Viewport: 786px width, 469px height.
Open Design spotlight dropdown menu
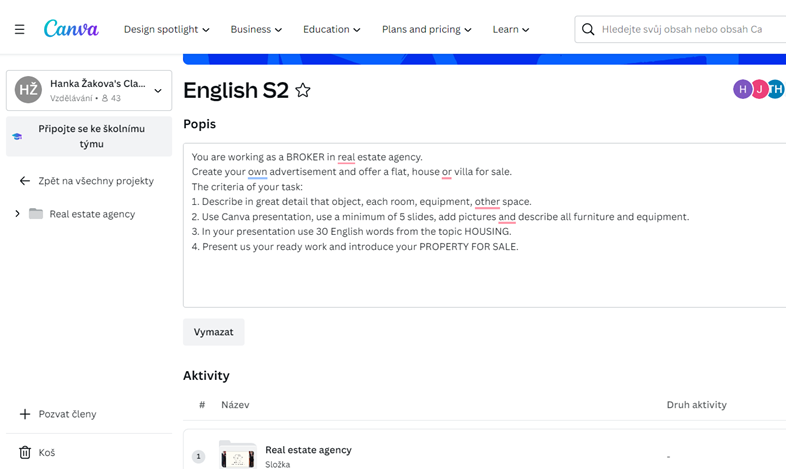click(x=166, y=30)
